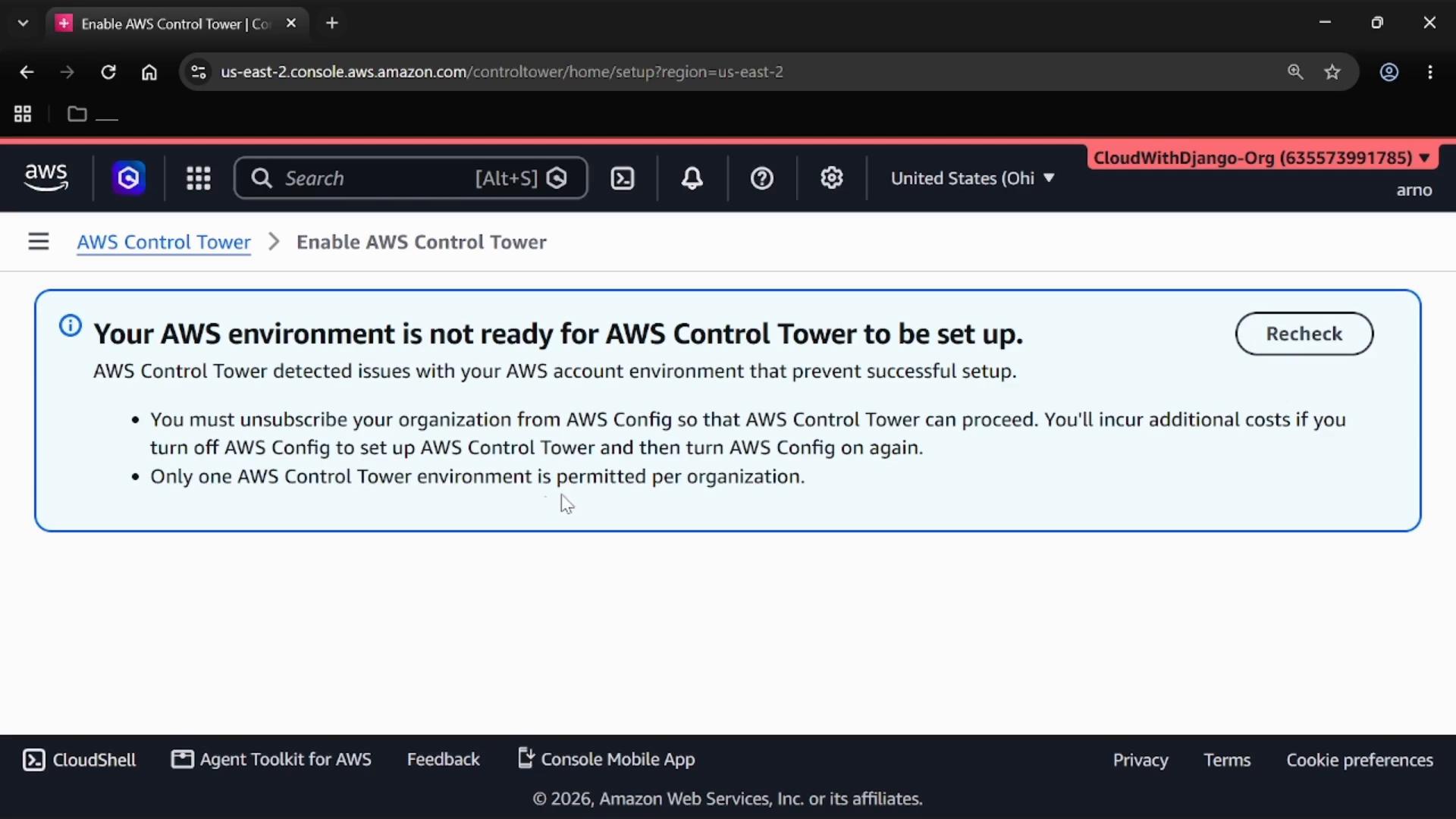Select the Enable AWS Control Tower tab
This screenshot has width=1456, height=819.
(176, 24)
